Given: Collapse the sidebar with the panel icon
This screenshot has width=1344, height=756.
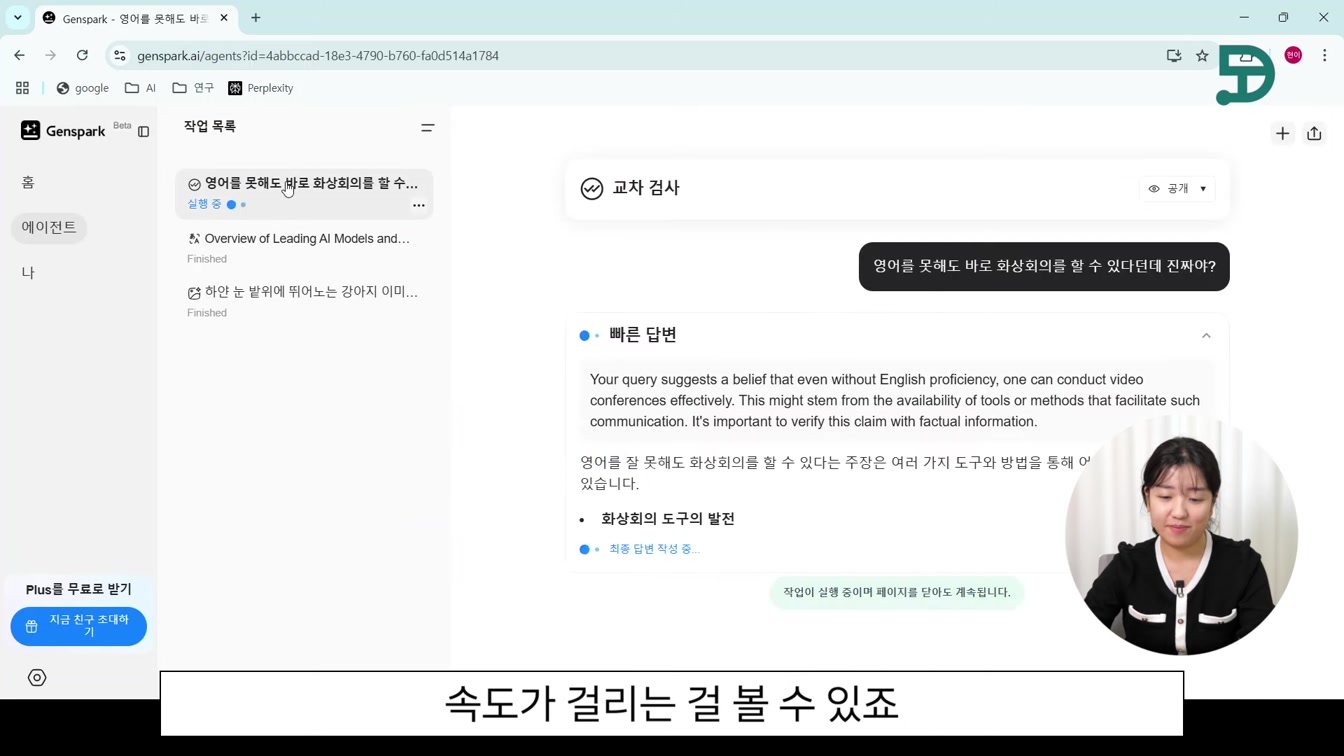Looking at the screenshot, I should point(143,132).
